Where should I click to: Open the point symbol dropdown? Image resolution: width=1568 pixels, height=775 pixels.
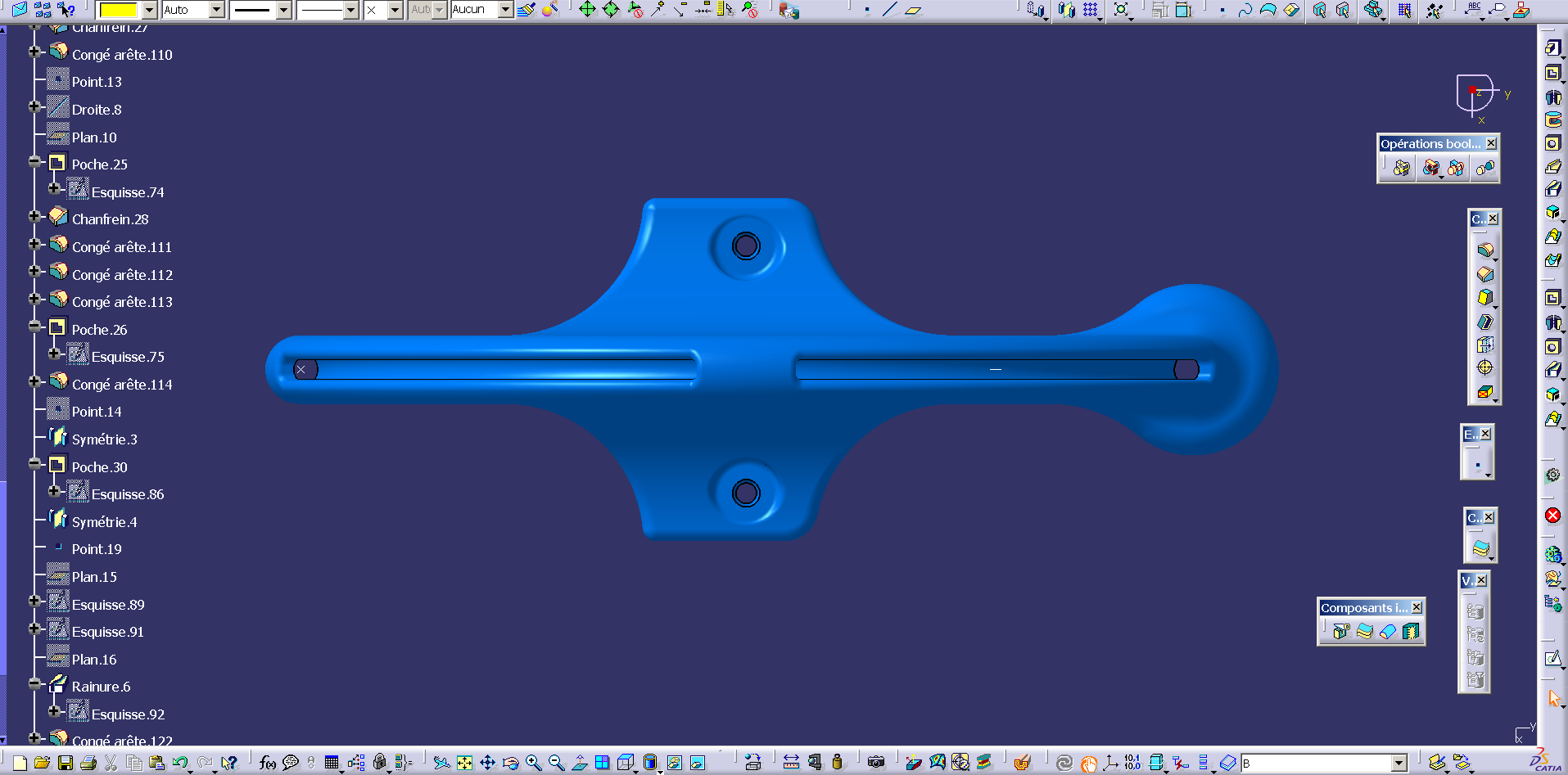[x=395, y=10]
